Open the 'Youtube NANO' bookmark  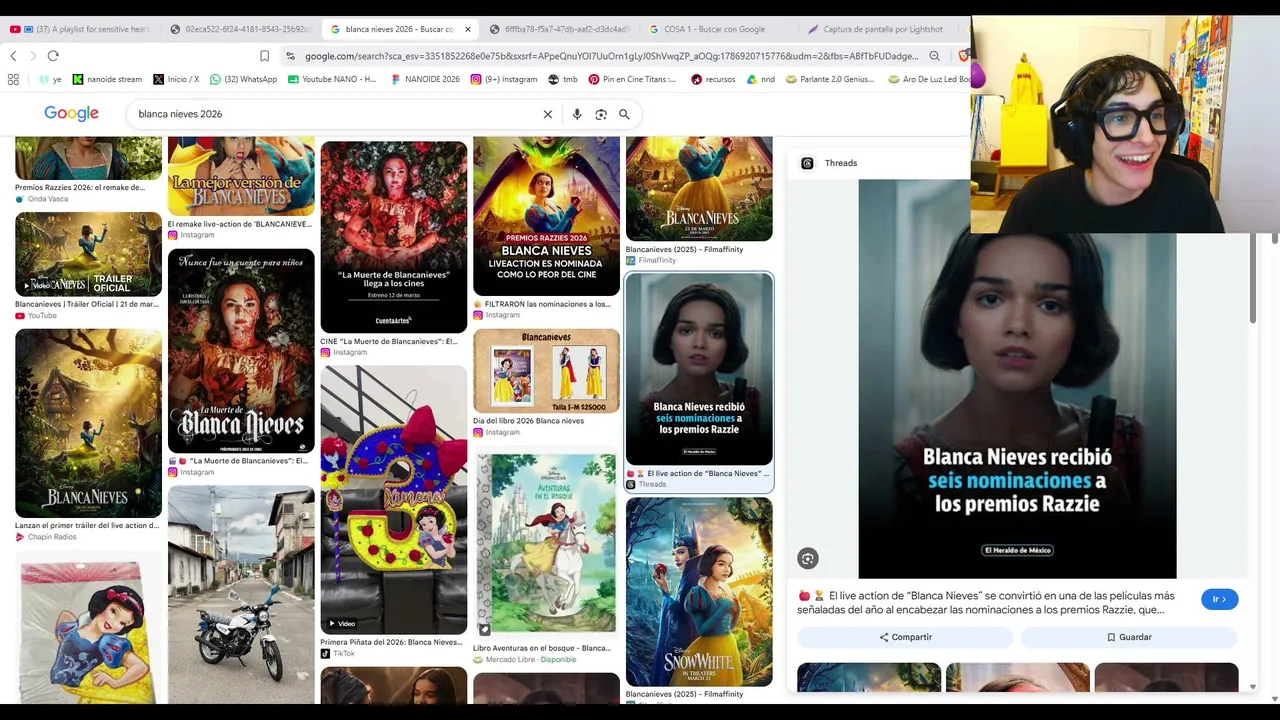tap(332, 79)
